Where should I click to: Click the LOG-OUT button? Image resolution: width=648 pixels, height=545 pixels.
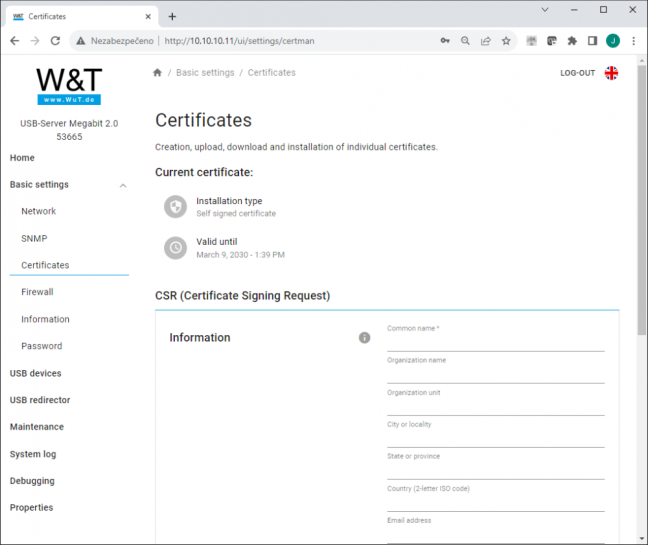[x=577, y=73]
